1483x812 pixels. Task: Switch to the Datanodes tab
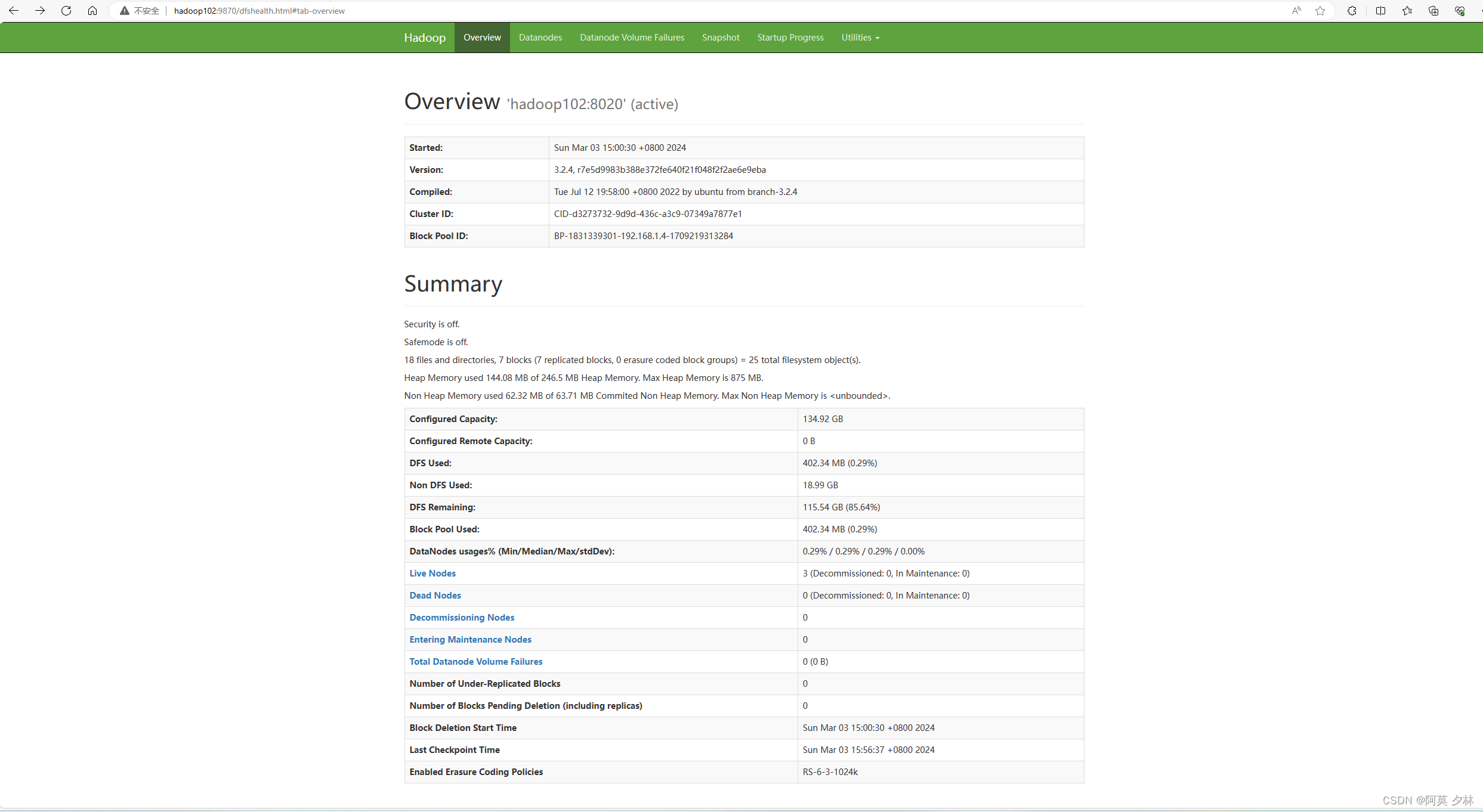click(540, 38)
